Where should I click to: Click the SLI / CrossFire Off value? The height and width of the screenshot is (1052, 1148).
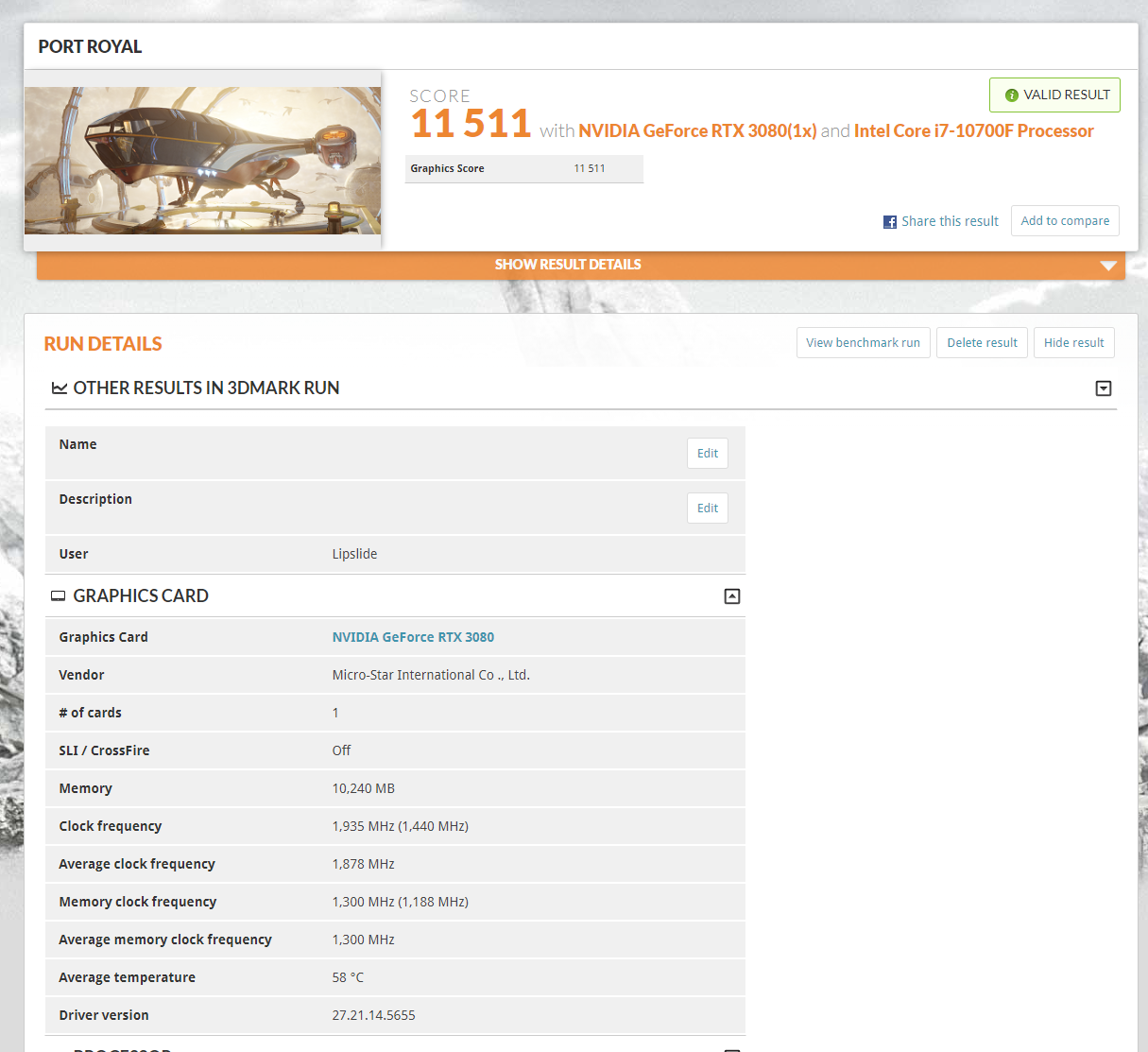[x=341, y=750]
